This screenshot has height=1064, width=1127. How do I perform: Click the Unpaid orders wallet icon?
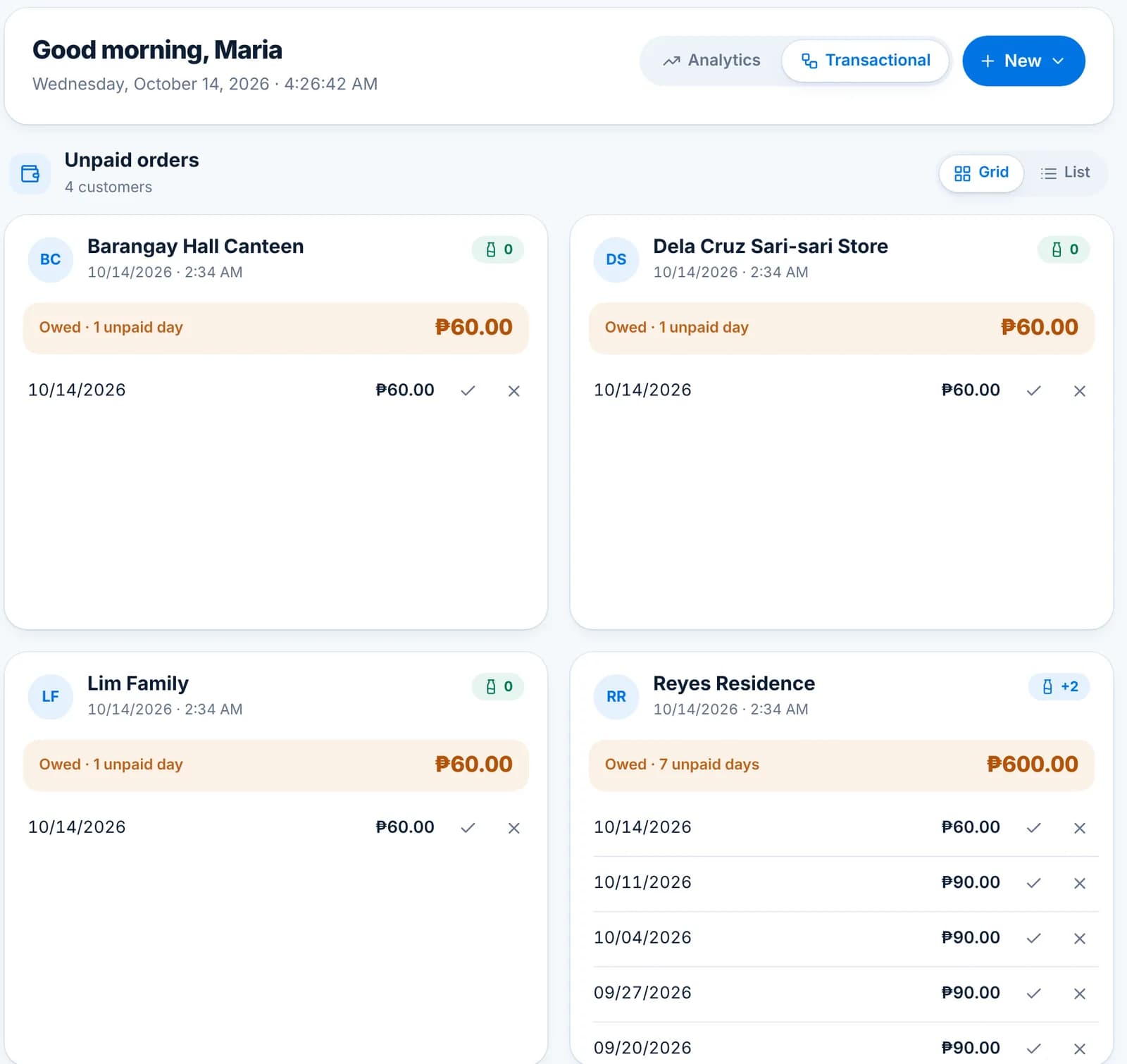coord(30,173)
